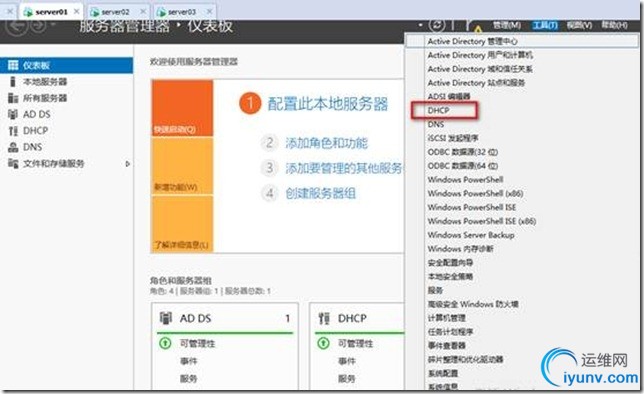Screen dimensions: 644x394
Task: Click the back navigation arrow
Action: (17, 25)
